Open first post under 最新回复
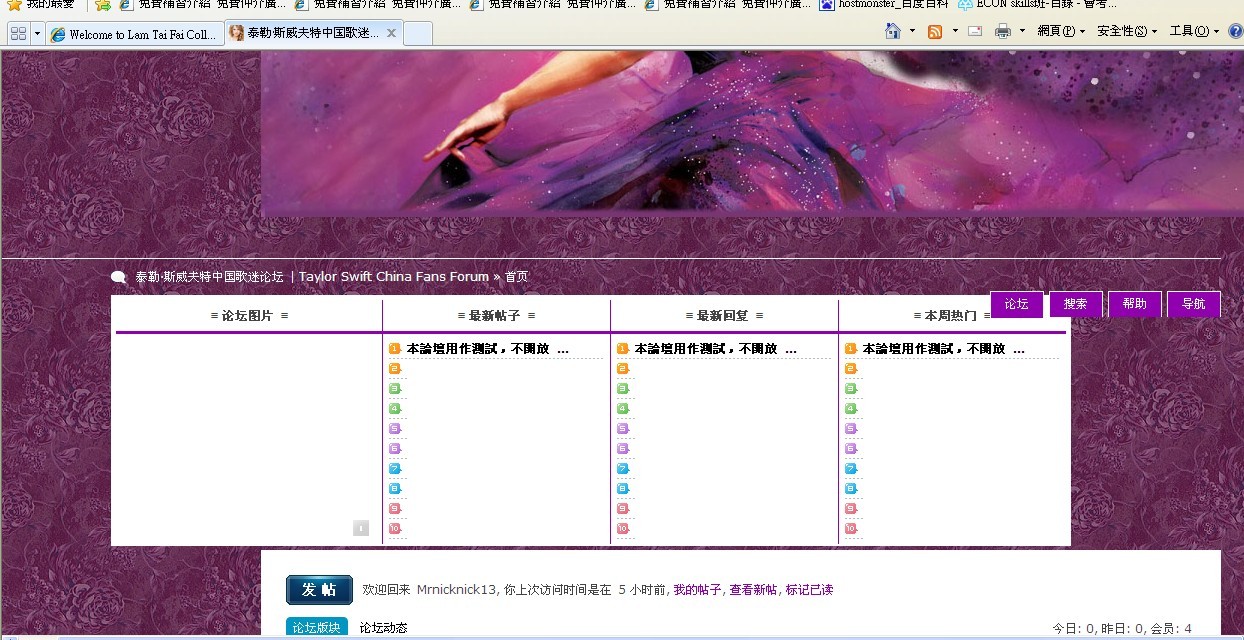1244x640 pixels. (715, 349)
